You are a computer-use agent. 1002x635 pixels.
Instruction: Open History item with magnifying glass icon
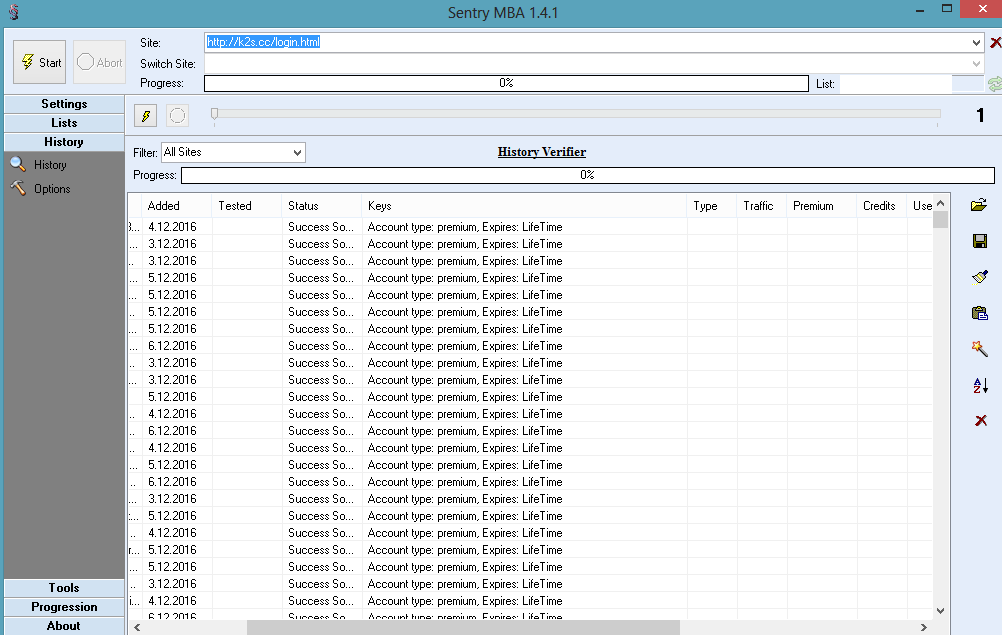pos(39,165)
